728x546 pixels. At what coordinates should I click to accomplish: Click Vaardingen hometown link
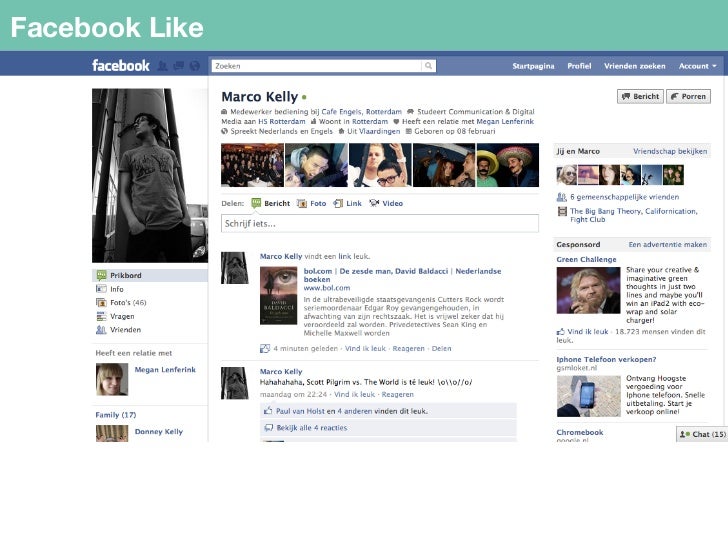tap(379, 131)
